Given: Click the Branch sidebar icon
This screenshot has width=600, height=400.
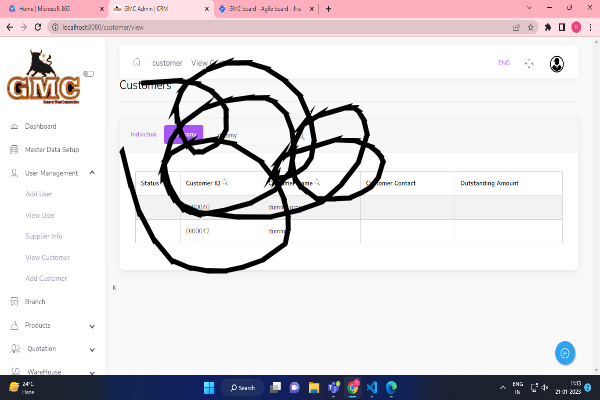Looking at the screenshot, I should pos(13,301).
